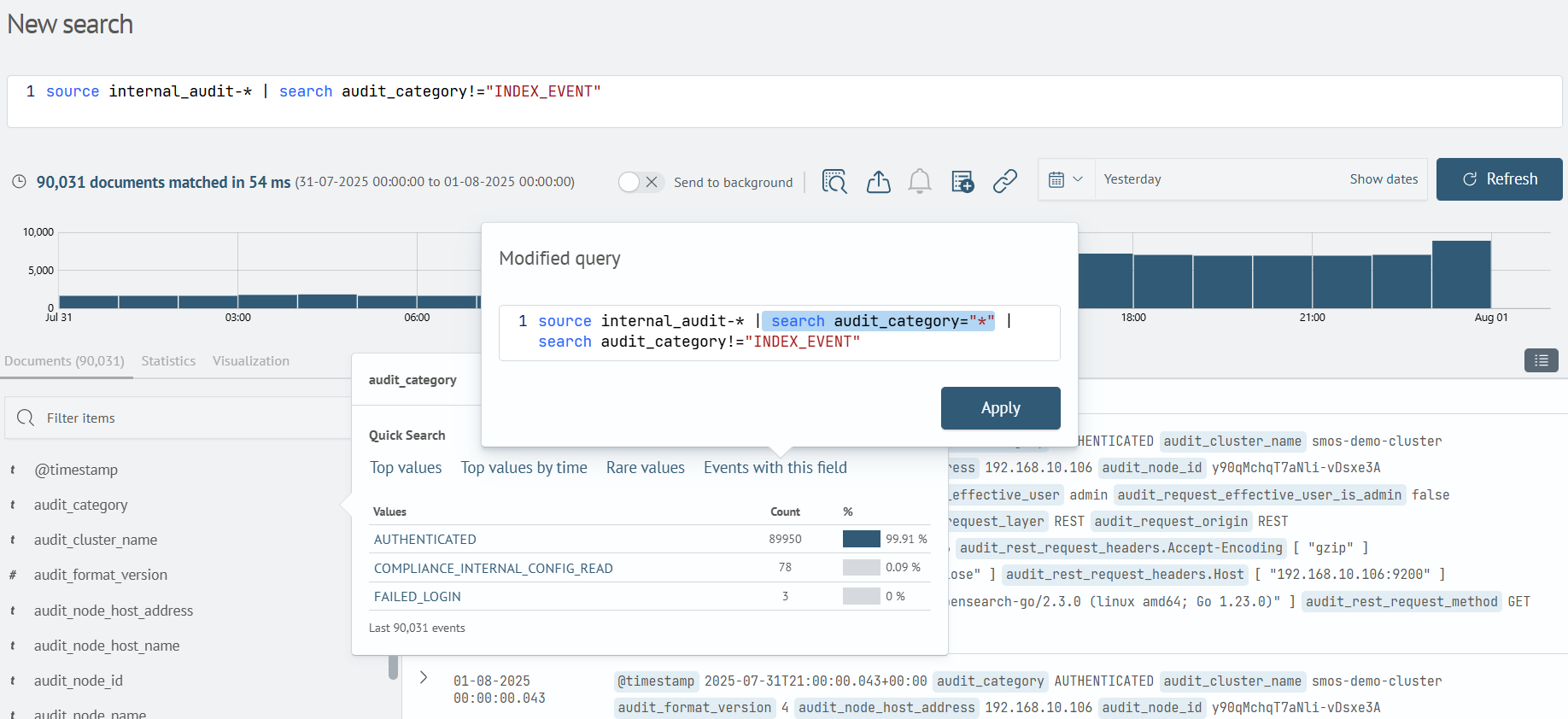This screenshot has width=1568, height=719.
Task: Click the second row's @timestamp tag
Action: [656, 681]
